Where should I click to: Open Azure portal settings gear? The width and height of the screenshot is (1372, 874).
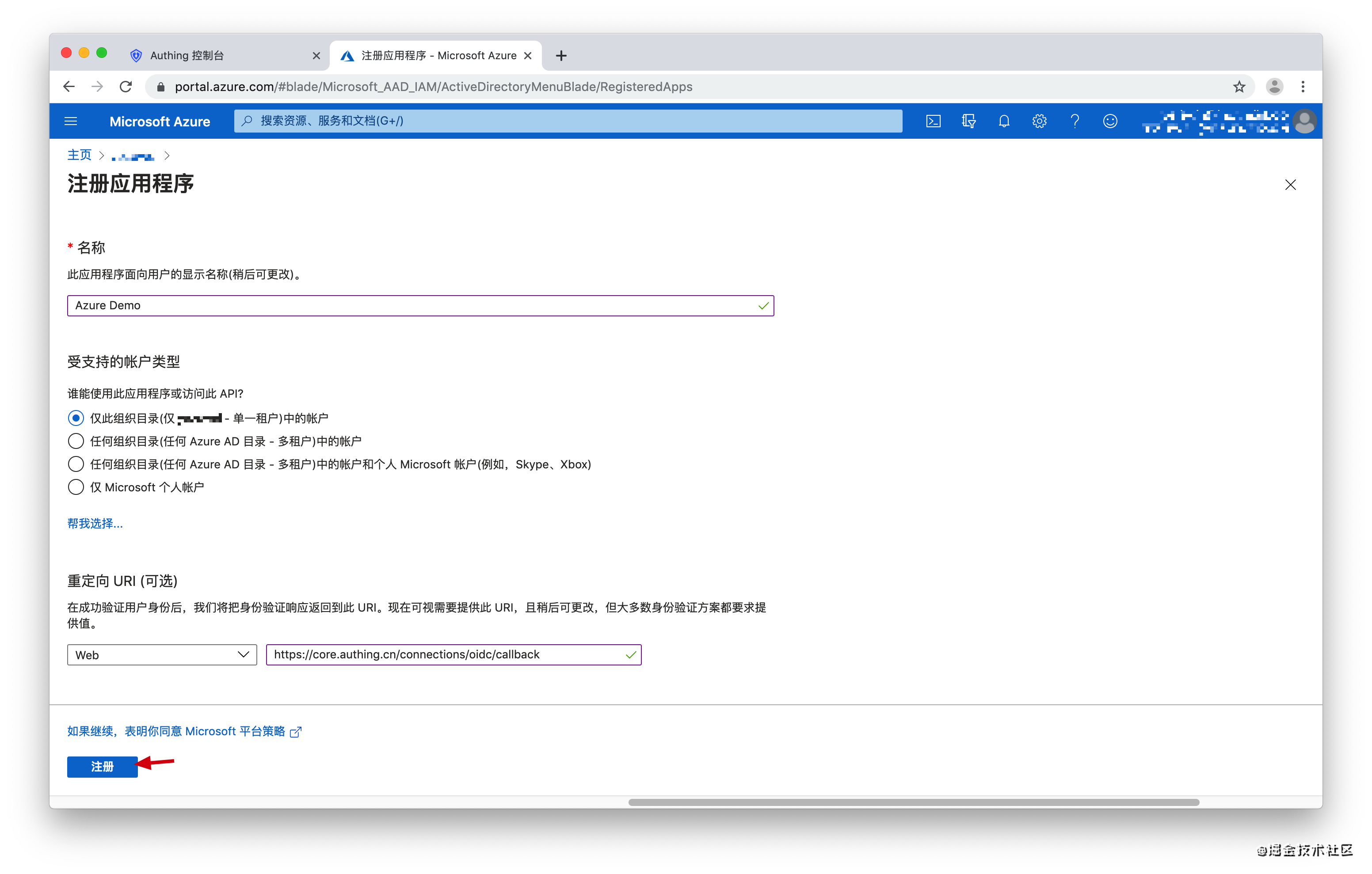click(1039, 121)
